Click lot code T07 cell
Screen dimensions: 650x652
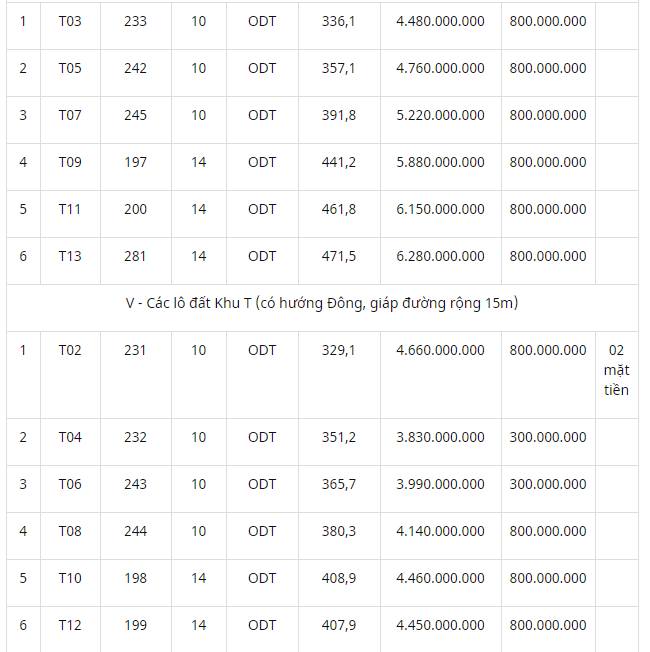point(70,115)
